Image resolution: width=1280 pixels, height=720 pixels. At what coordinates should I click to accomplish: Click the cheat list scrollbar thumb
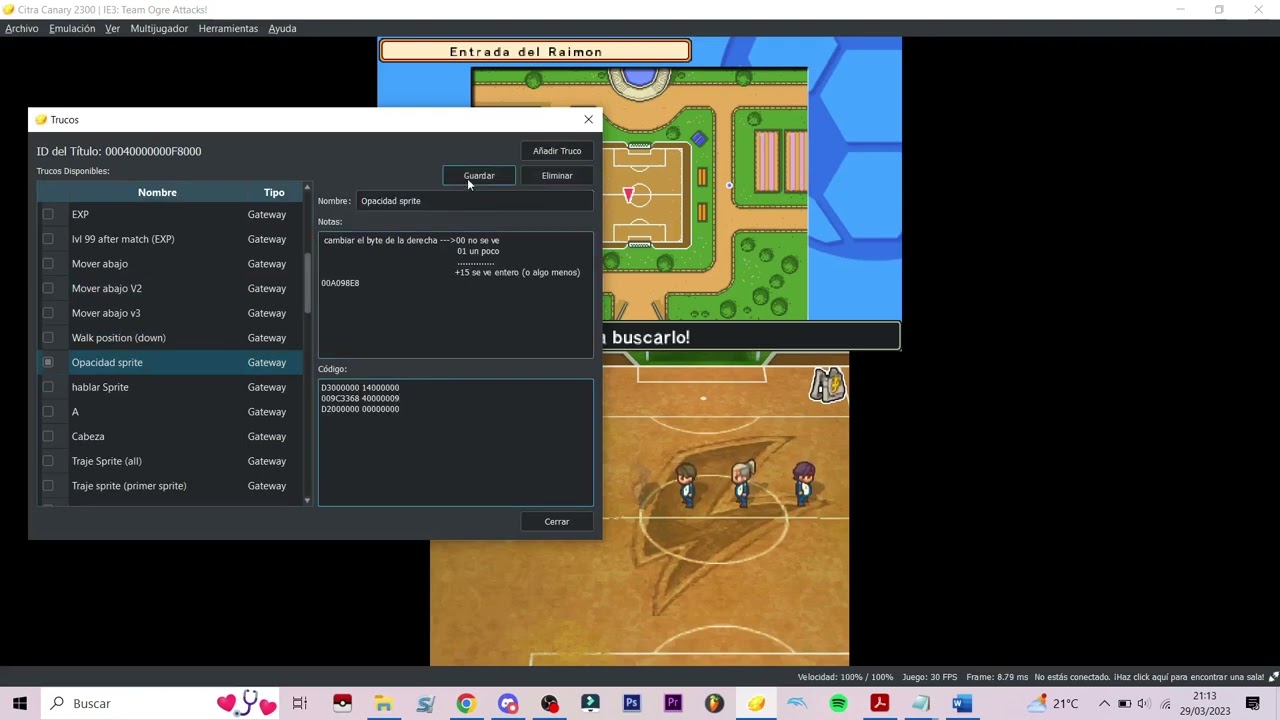point(307,283)
